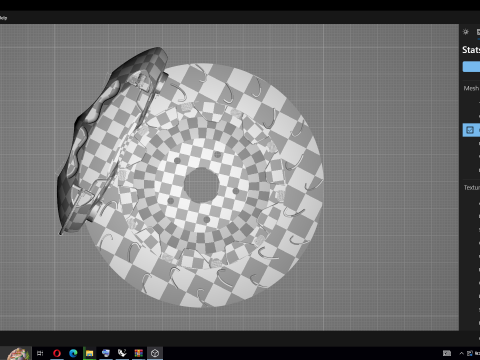Open the touch keyboard tray icon

[447, 353]
